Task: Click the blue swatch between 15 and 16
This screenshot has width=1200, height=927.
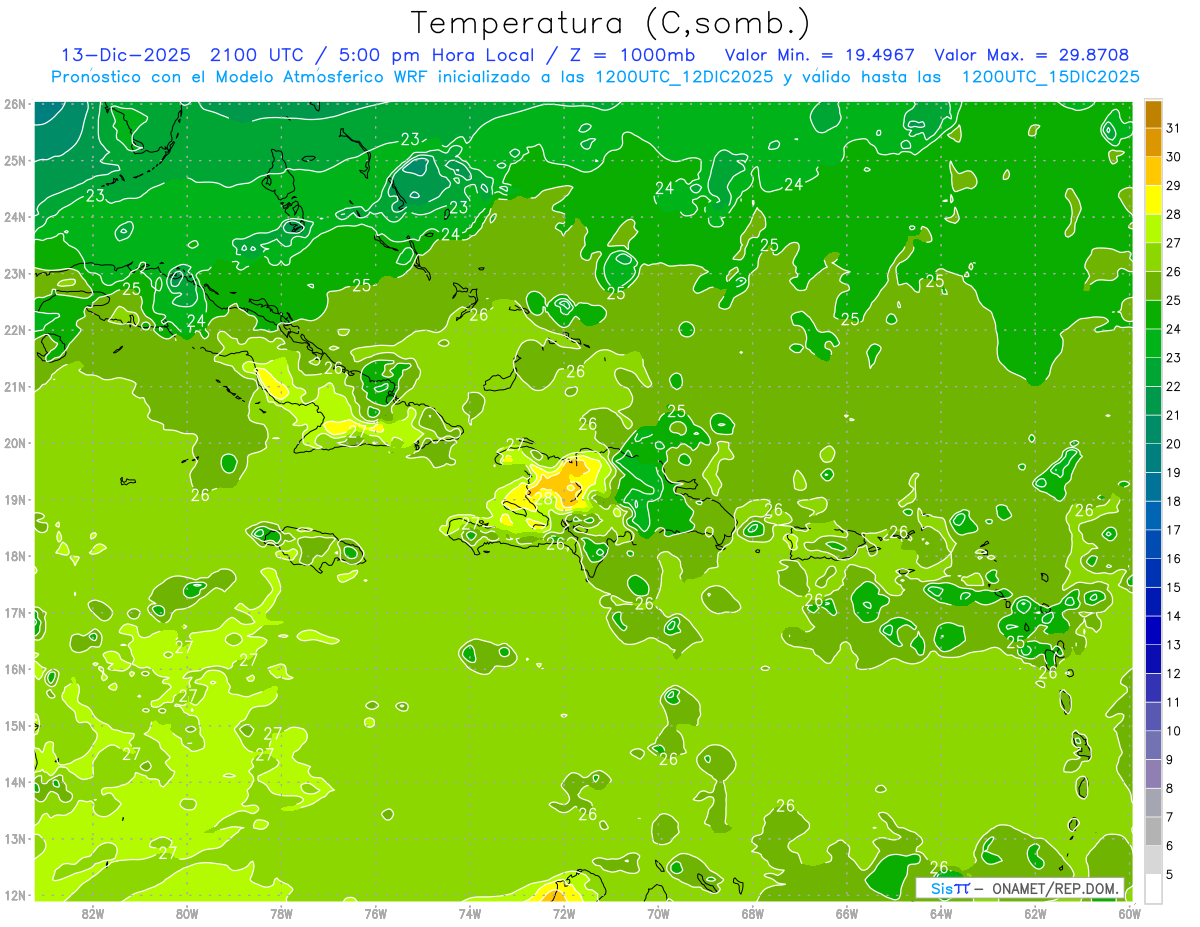Action: point(1154,573)
